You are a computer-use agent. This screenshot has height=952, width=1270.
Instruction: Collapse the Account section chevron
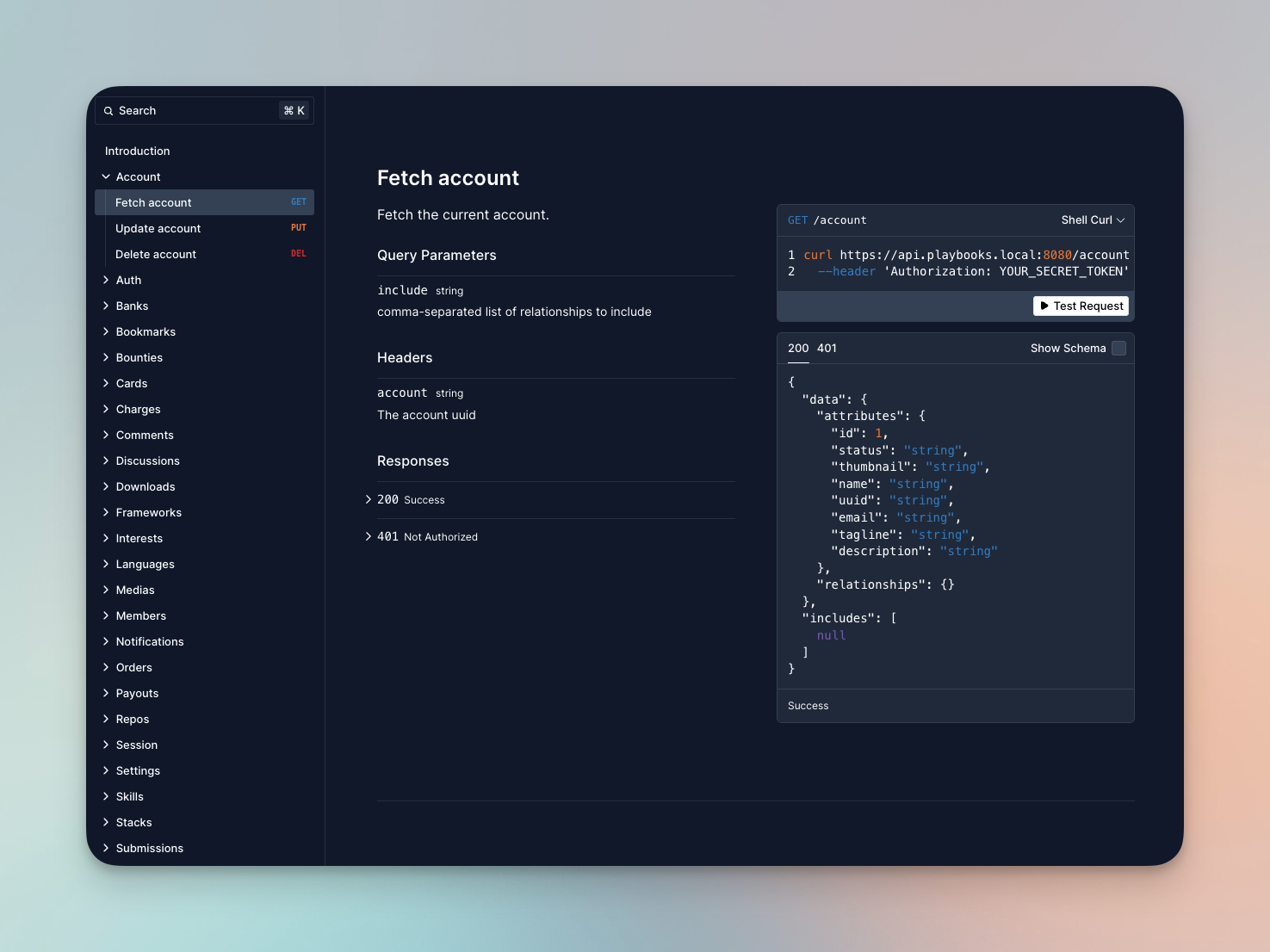click(x=106, y=176)
